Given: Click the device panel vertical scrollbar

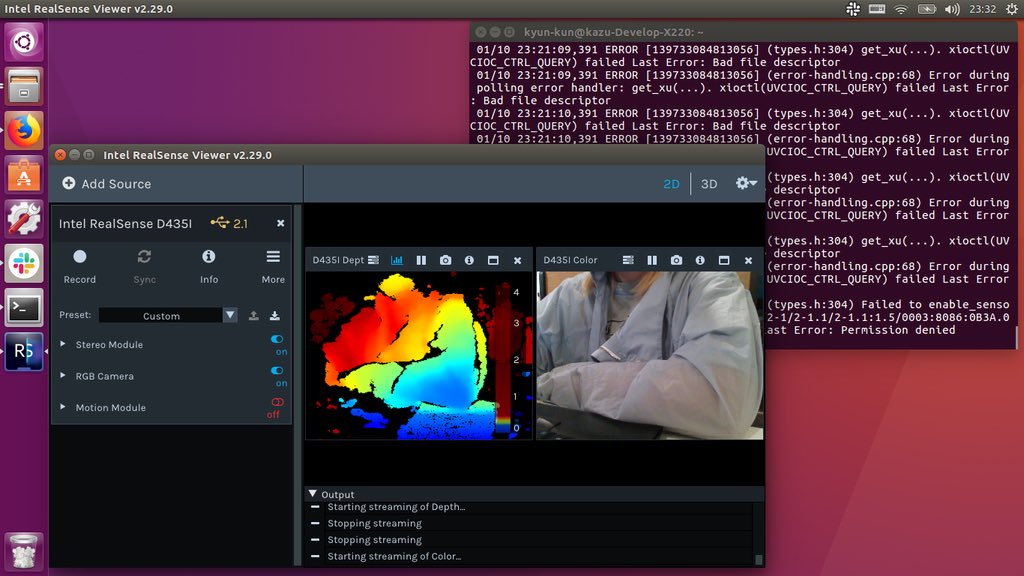Looking at the screenshot, I should (298, 385).
